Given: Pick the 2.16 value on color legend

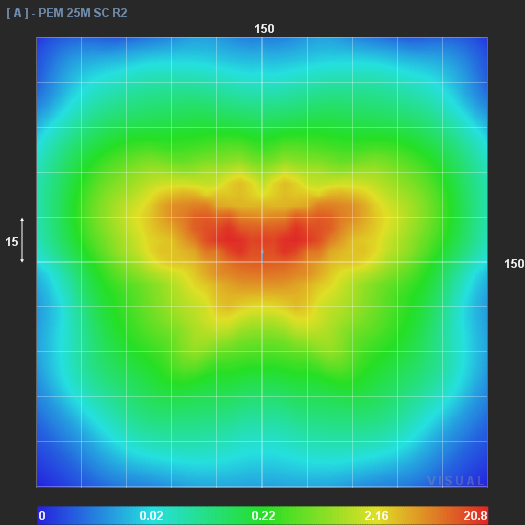Looking at the screenshot, I should [376, 515].
